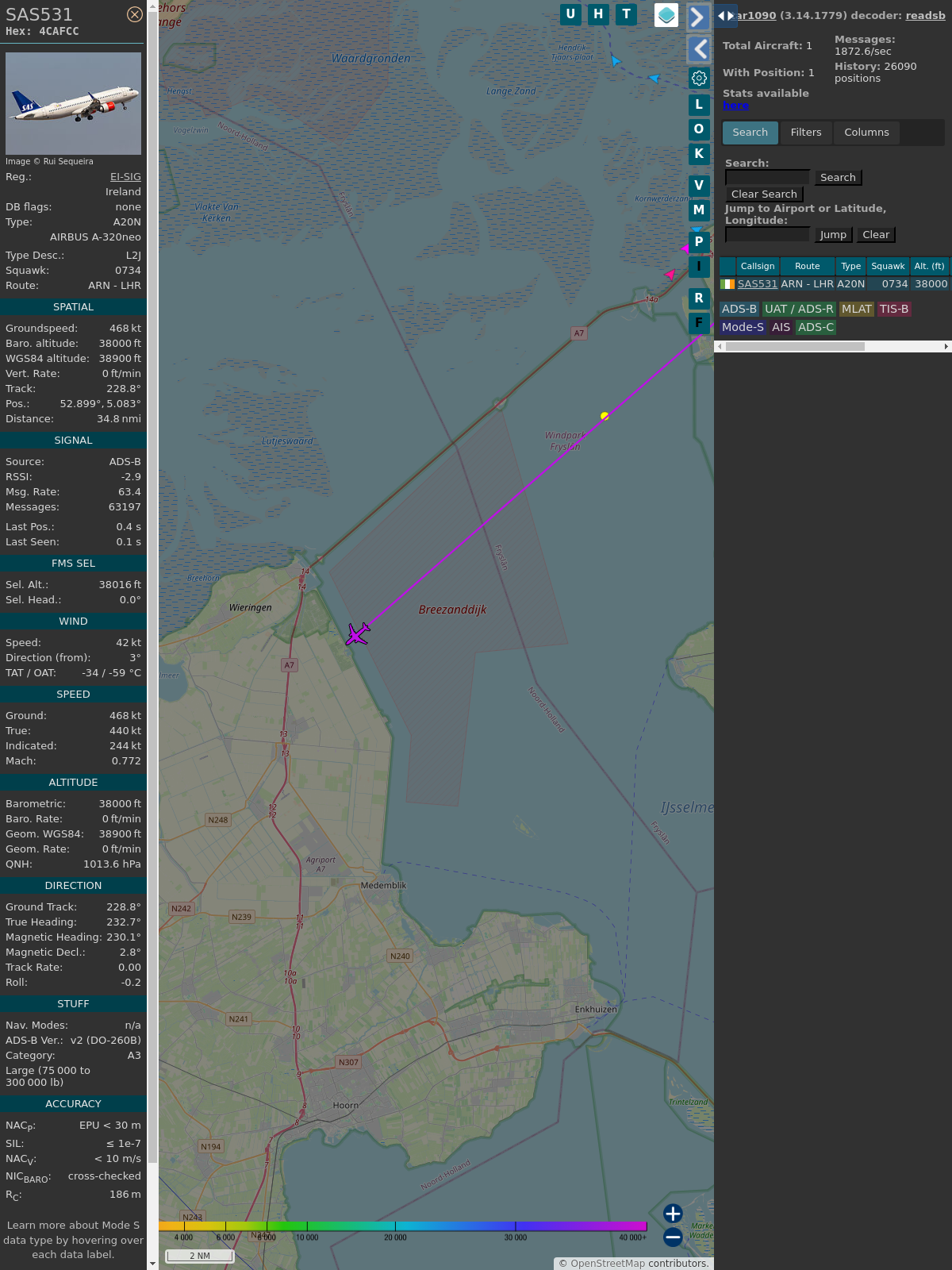Switch to the Search tab

(x=750, y=133)
